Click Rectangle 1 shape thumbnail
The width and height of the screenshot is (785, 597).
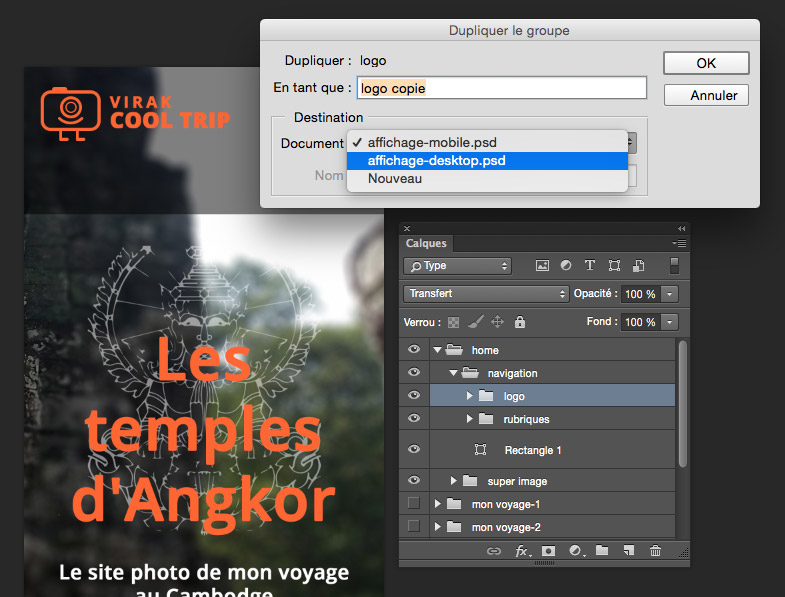[x=481, y=449]
